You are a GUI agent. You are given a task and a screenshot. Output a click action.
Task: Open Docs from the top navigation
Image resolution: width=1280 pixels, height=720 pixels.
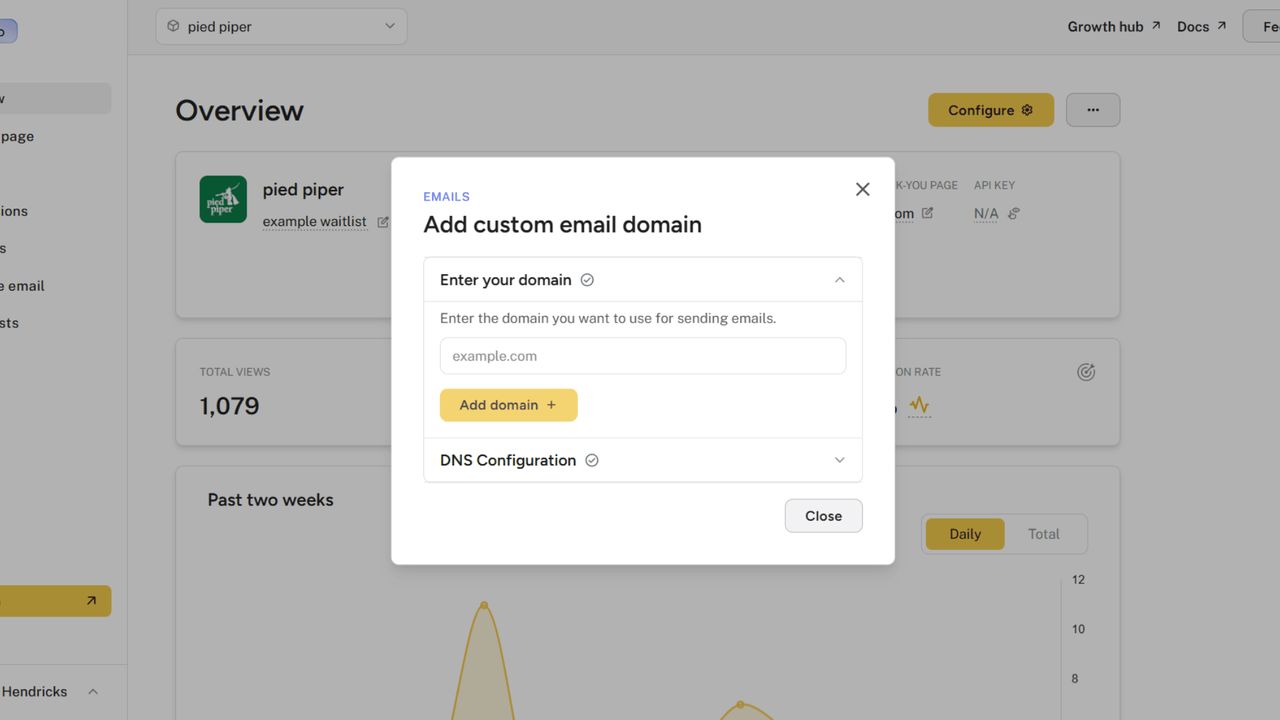(x=1193, y=26)
